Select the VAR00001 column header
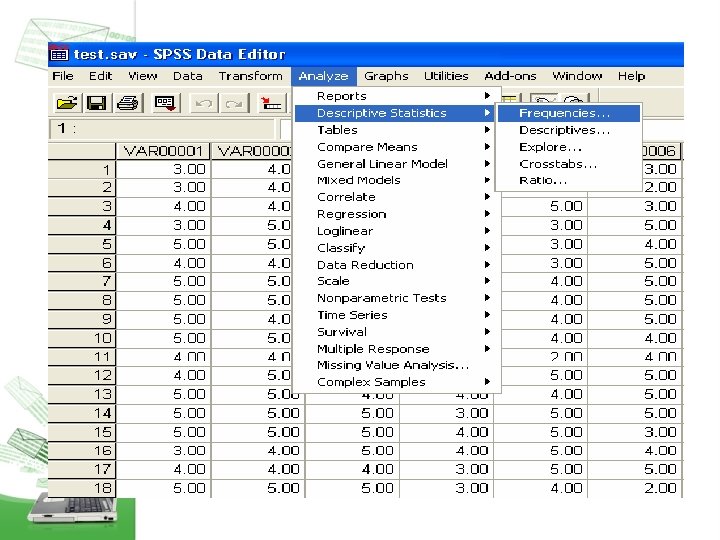The width and height of the screenshot is (720, 540). tap(163, 151)
